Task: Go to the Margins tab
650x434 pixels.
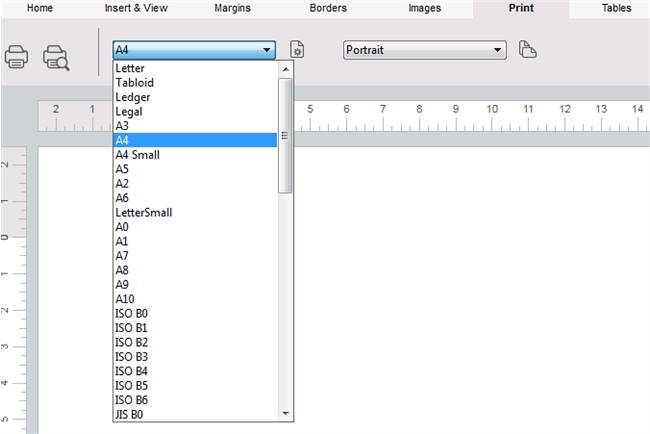Action: click(x=233, y=8)
